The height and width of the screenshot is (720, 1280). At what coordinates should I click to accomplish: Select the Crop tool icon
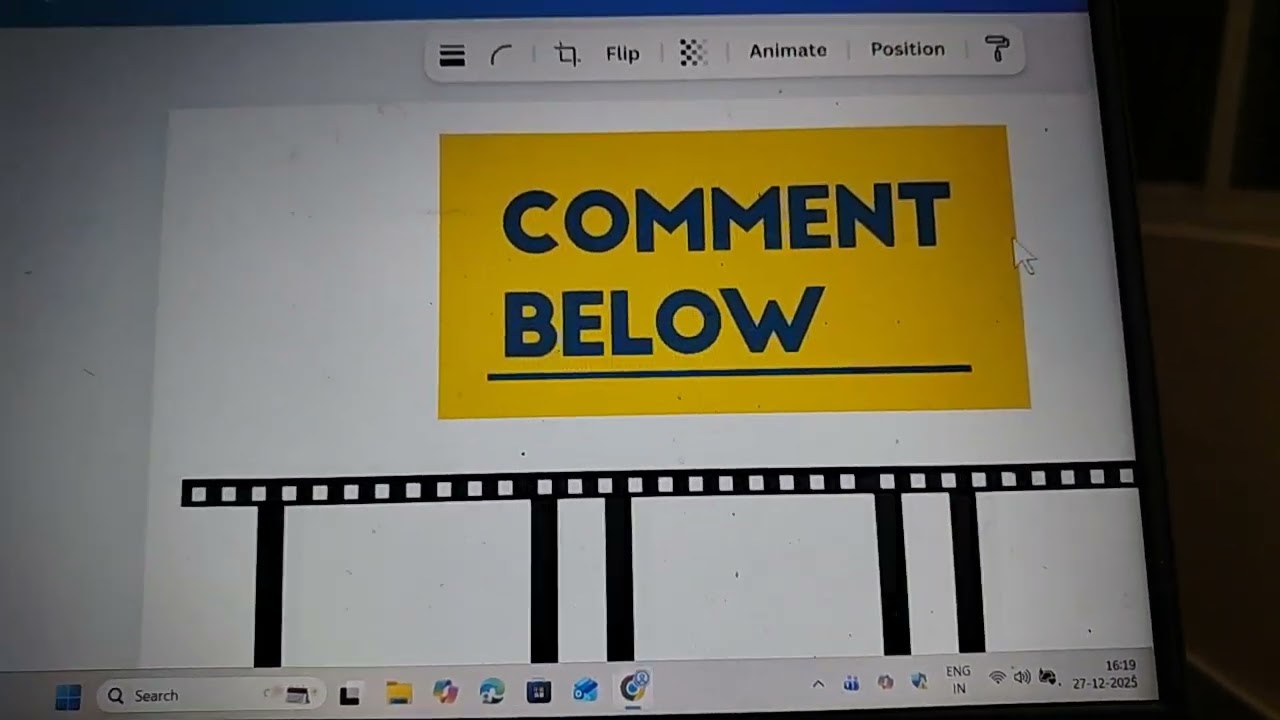pos(567,54)
